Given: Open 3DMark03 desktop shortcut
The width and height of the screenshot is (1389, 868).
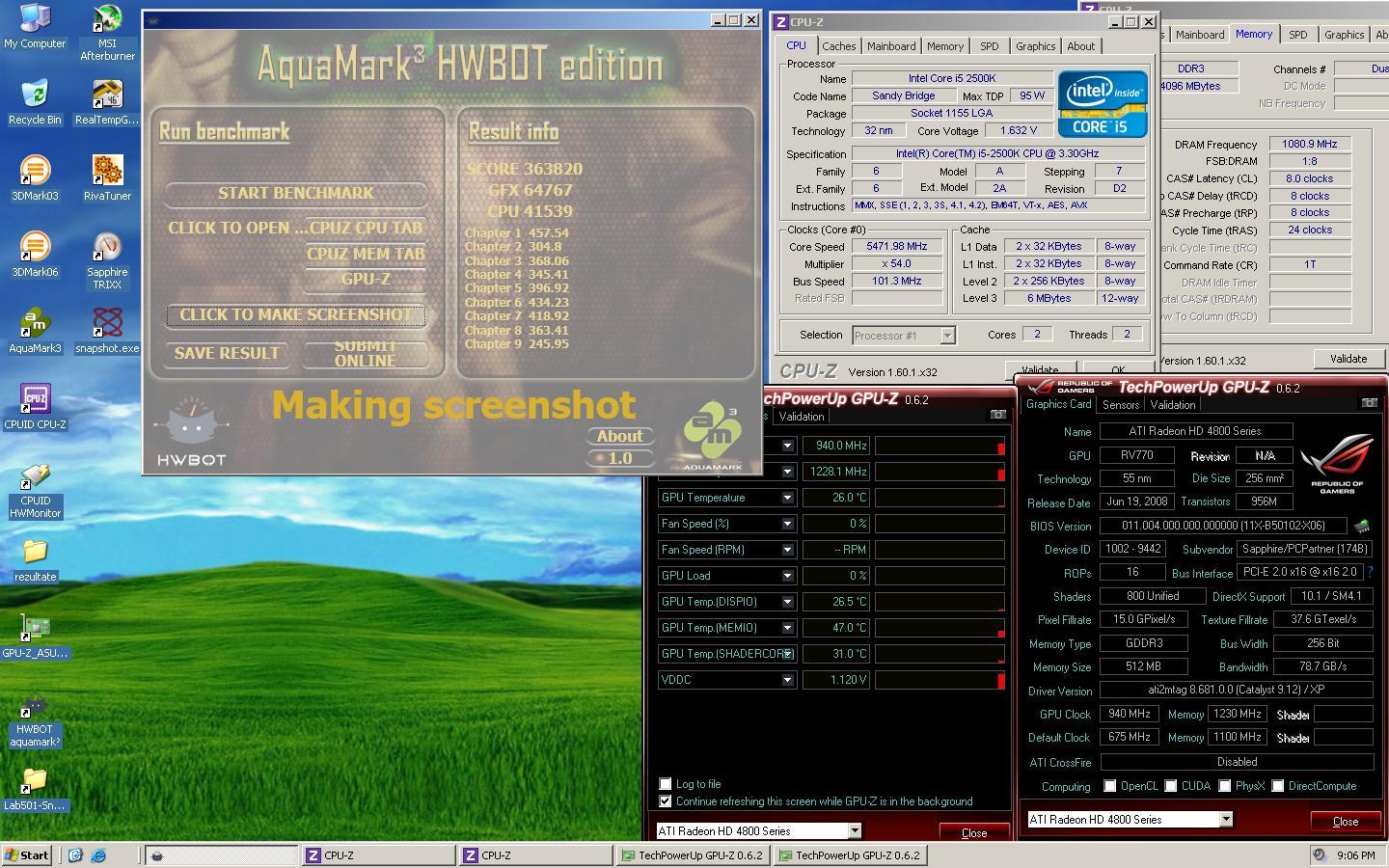Looking at the screenshot, I should [x=35, y=178].
